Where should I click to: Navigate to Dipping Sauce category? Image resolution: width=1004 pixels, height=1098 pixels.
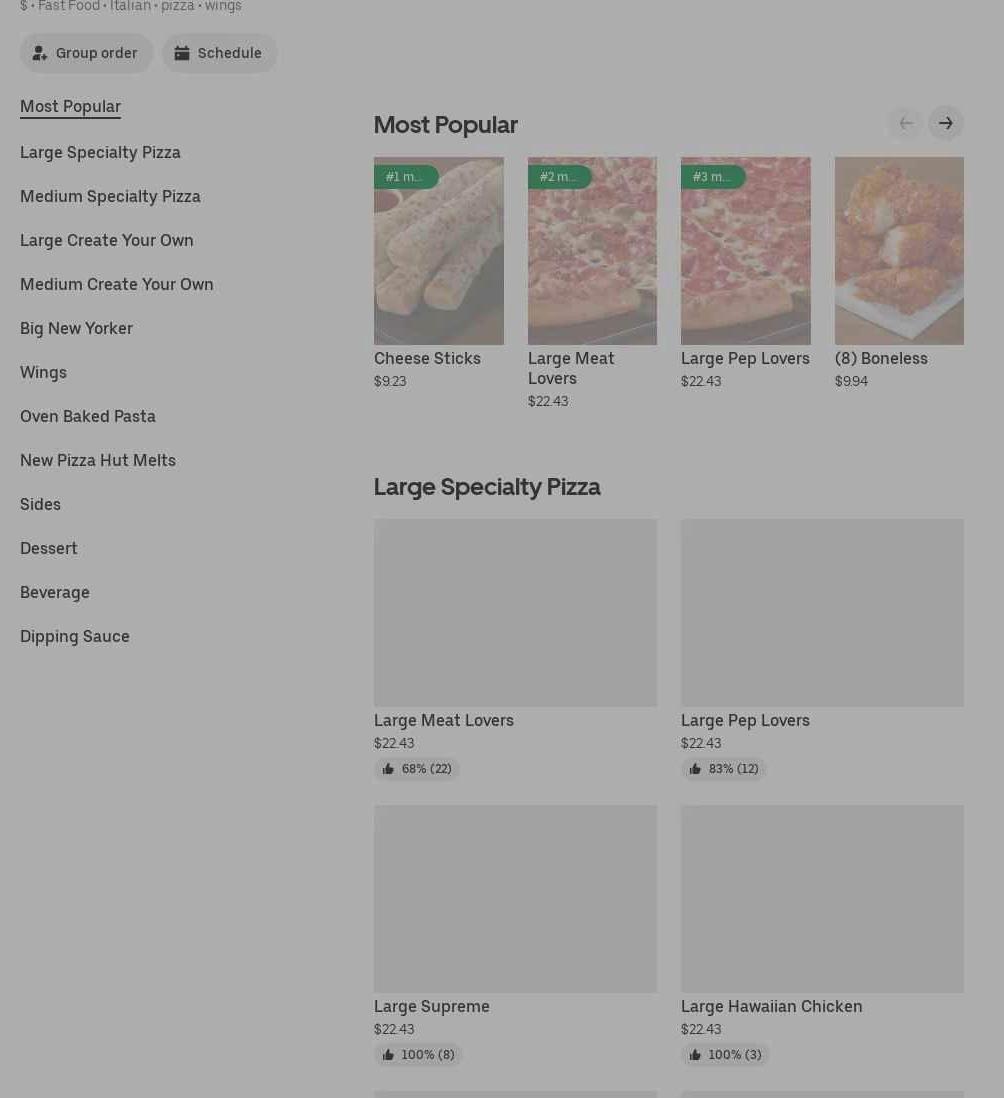(75, 636)
